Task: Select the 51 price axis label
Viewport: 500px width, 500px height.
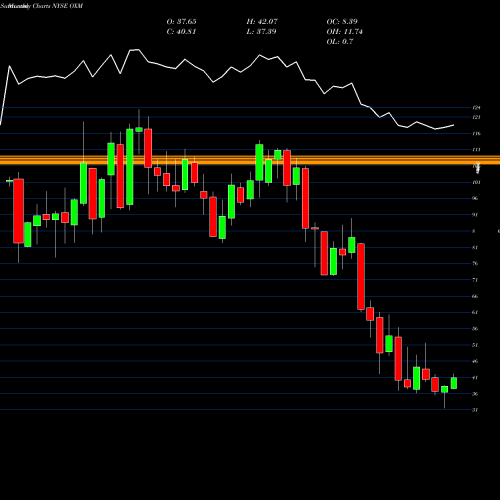Action: point(475,345)
